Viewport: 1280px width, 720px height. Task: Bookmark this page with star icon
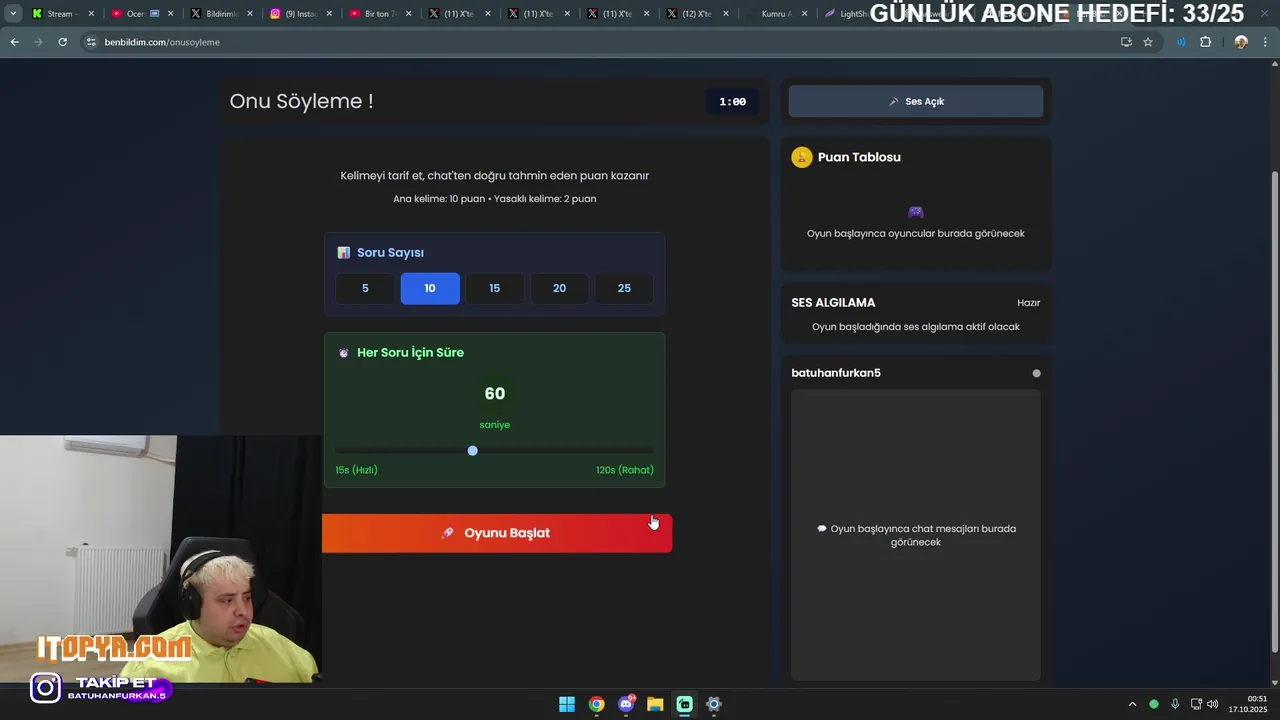tap(1148, 42)
